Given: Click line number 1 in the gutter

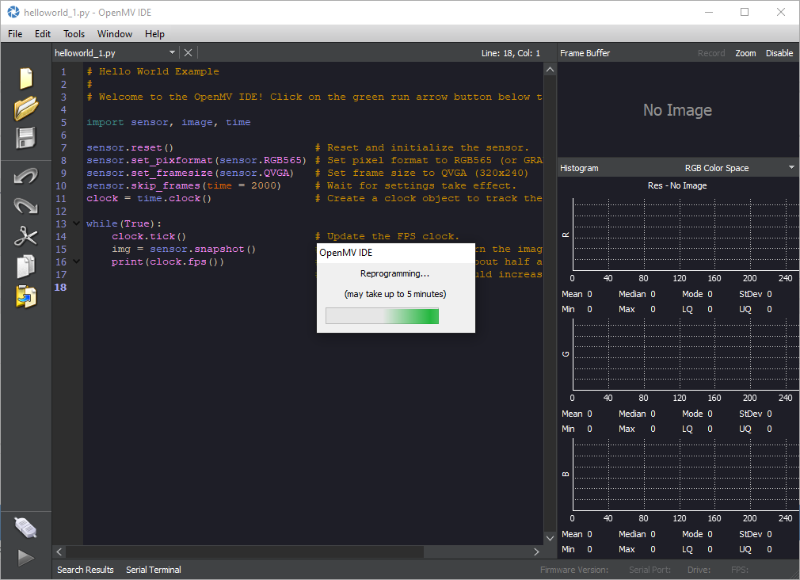Looking at the screenshot, I should [63, 71].
